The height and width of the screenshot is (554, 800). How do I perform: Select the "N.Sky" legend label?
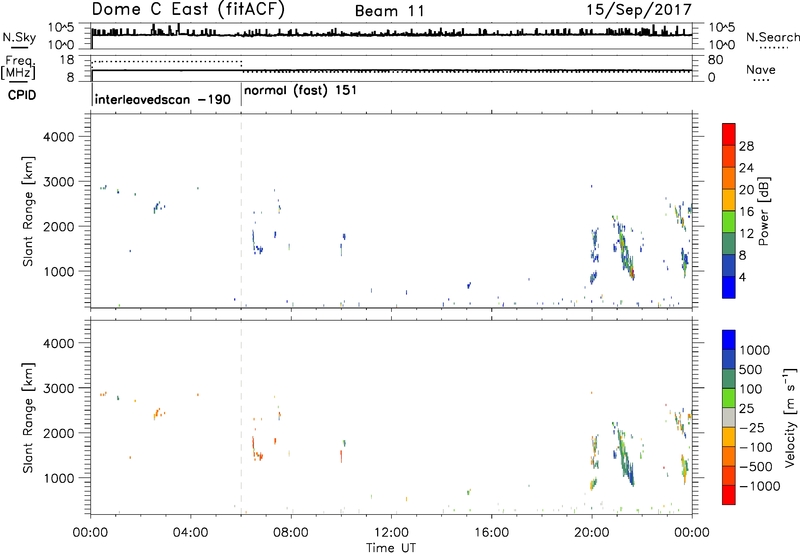pyautogui.click(x=19, y=37)
